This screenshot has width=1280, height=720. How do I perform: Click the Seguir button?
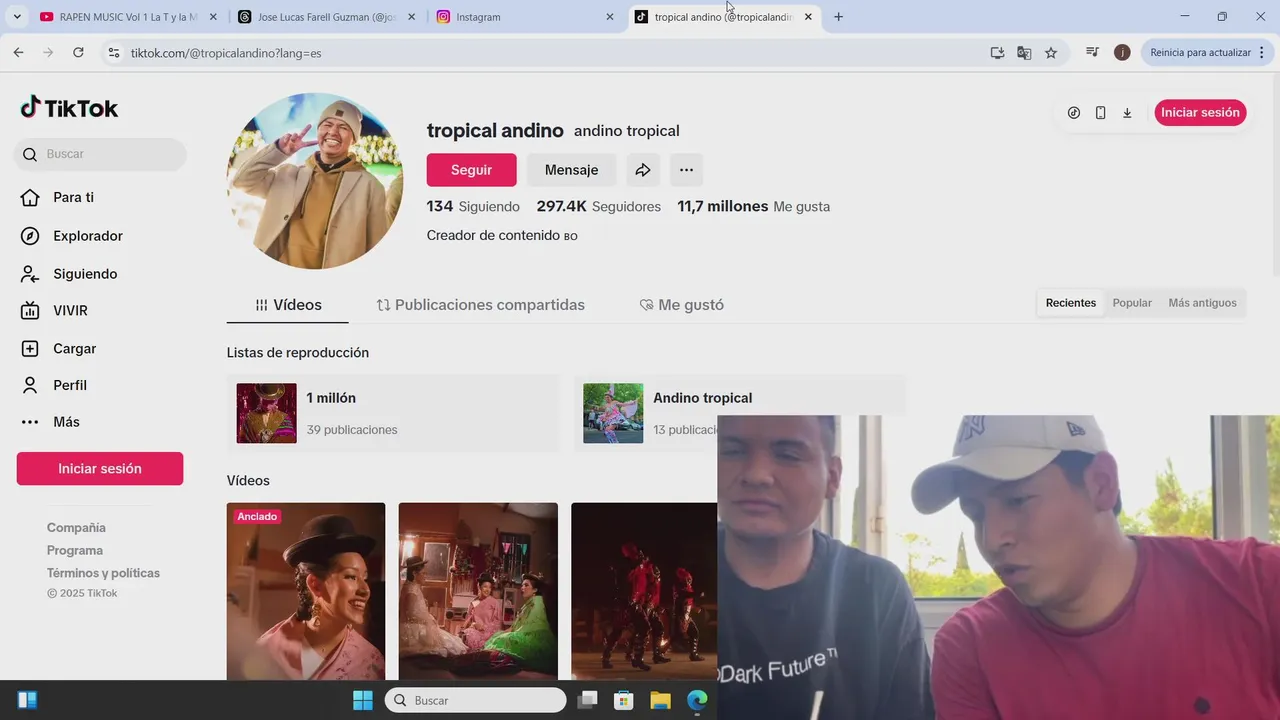tap(472, 170)
